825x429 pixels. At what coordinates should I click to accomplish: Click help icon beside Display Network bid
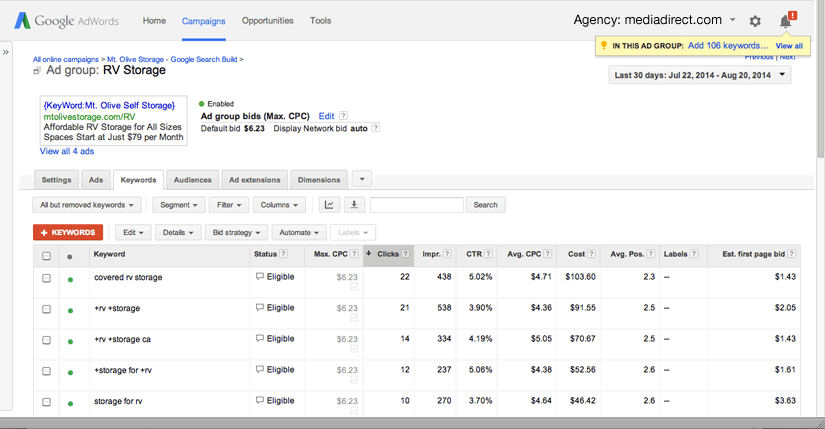point(376,128)
